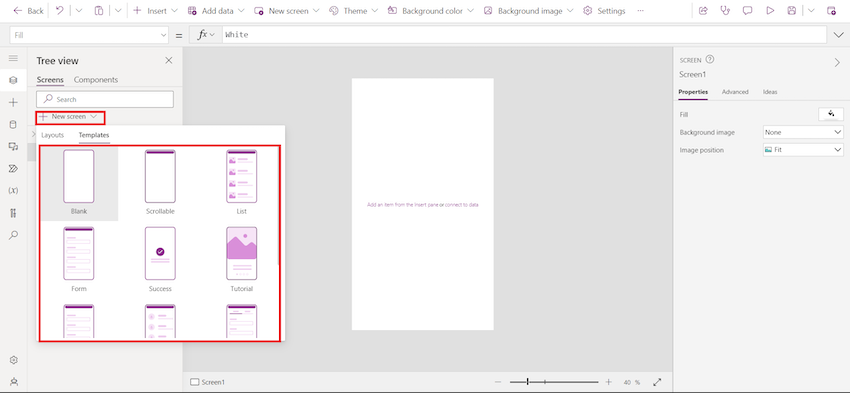The width and height of the screenshot is (850, 393).
Task: Switch to the Screens tab
Action: 50,80
